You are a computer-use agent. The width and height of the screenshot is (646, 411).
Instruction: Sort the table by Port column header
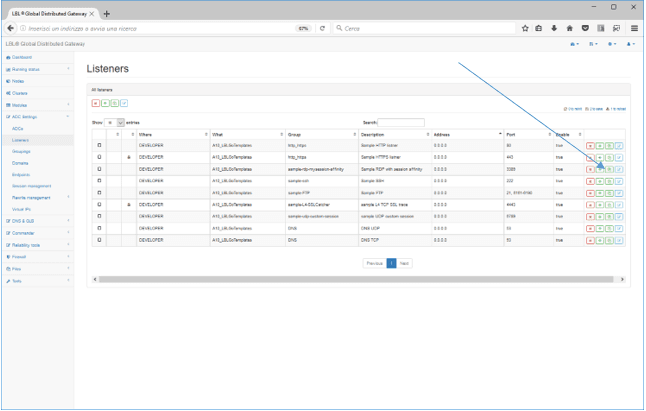528,134
